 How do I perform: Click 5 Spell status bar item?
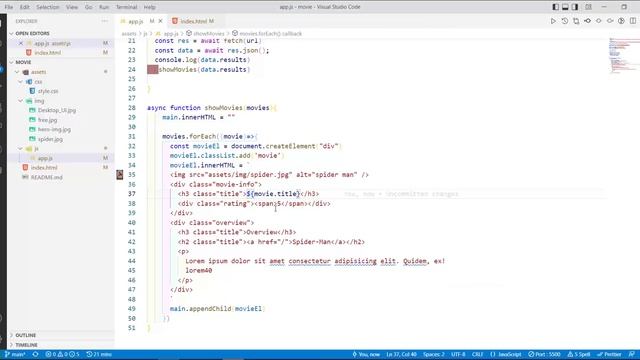point(579,354)
